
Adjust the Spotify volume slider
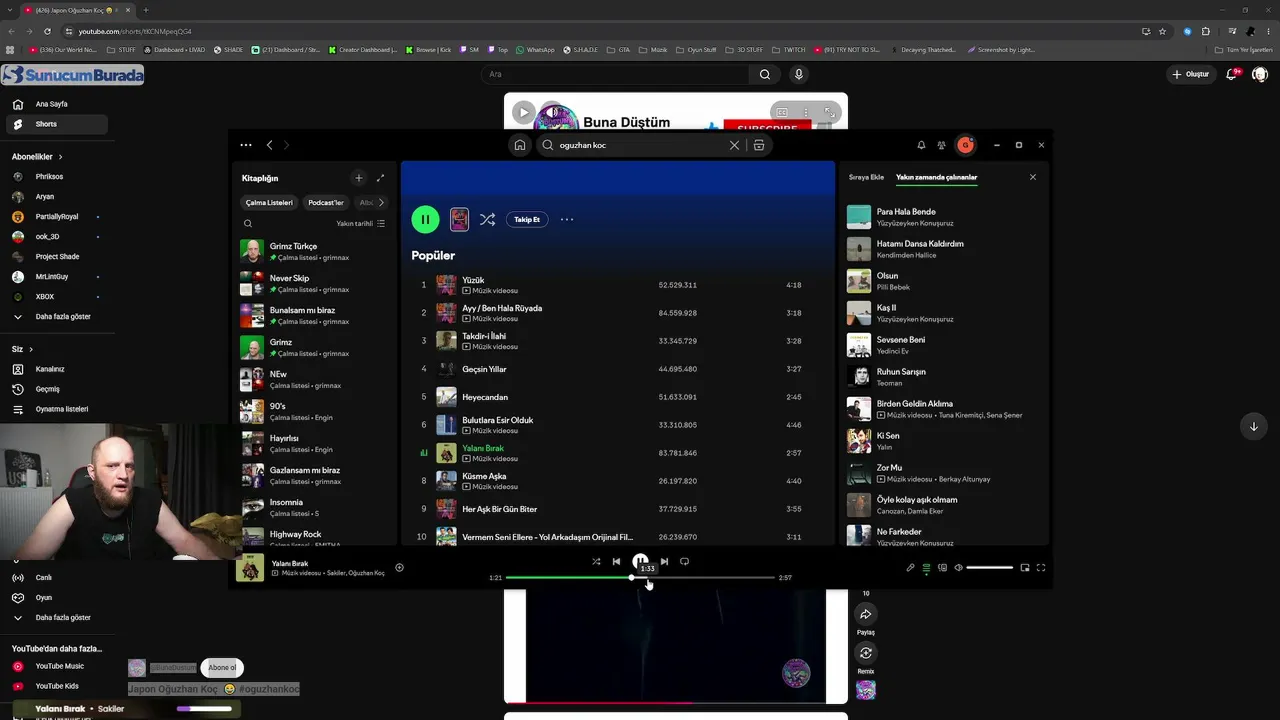990,568
